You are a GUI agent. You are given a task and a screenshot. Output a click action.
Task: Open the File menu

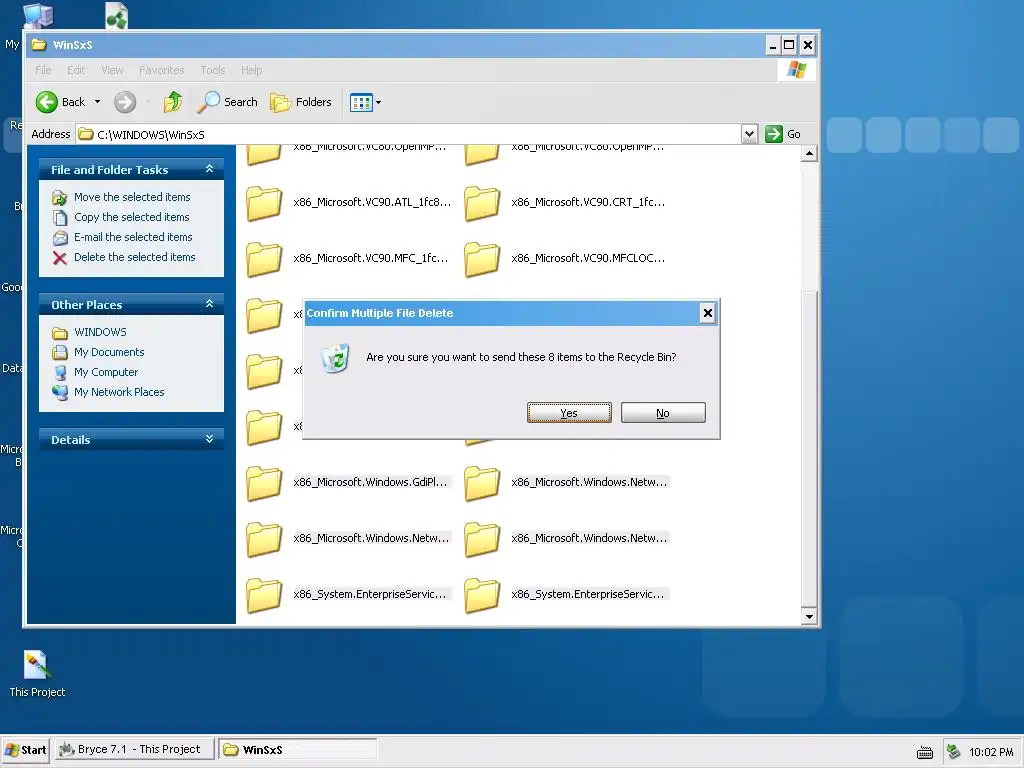tap(43, 70)
